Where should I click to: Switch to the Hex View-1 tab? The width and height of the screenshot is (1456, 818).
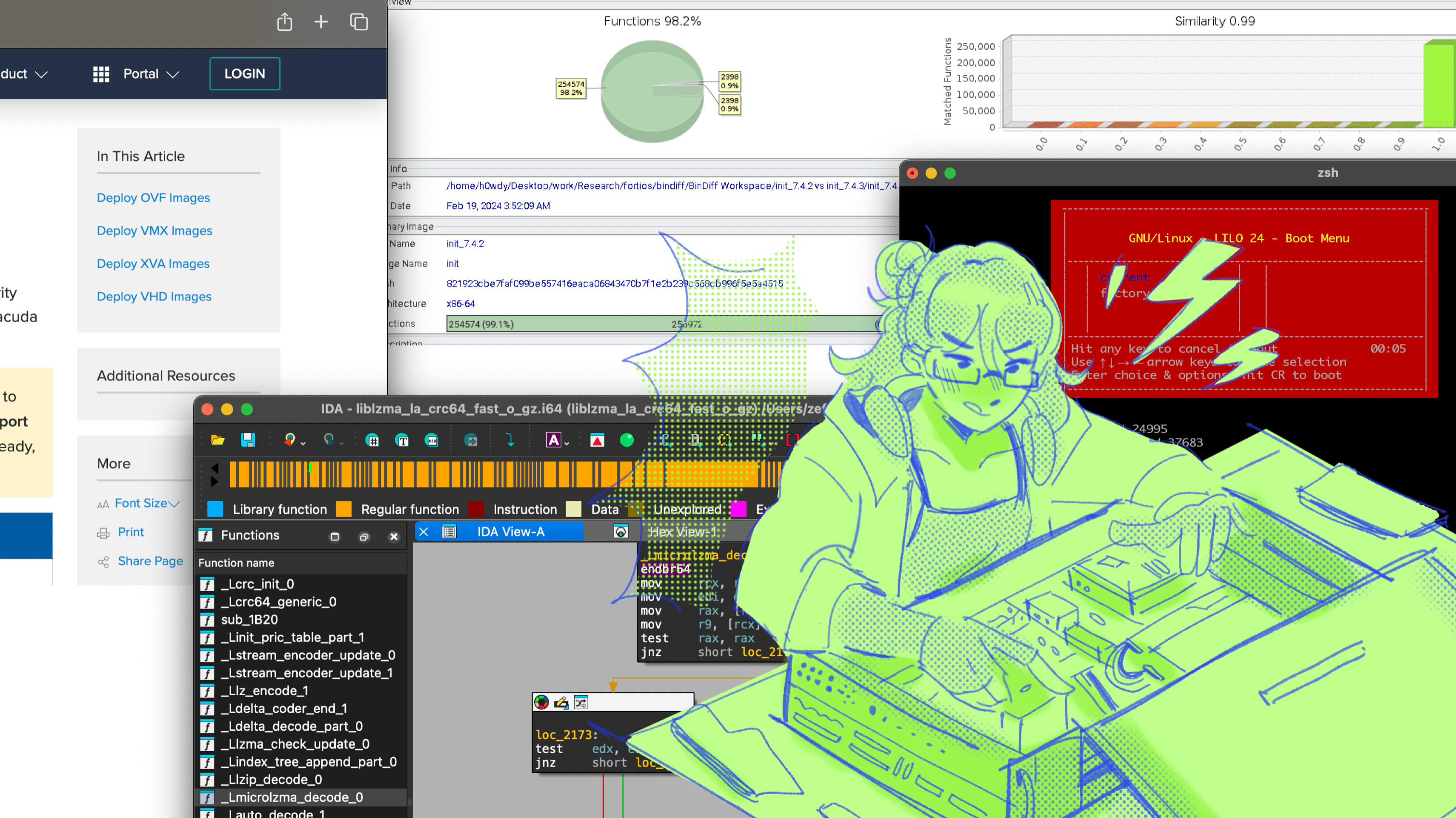point(682,532)
